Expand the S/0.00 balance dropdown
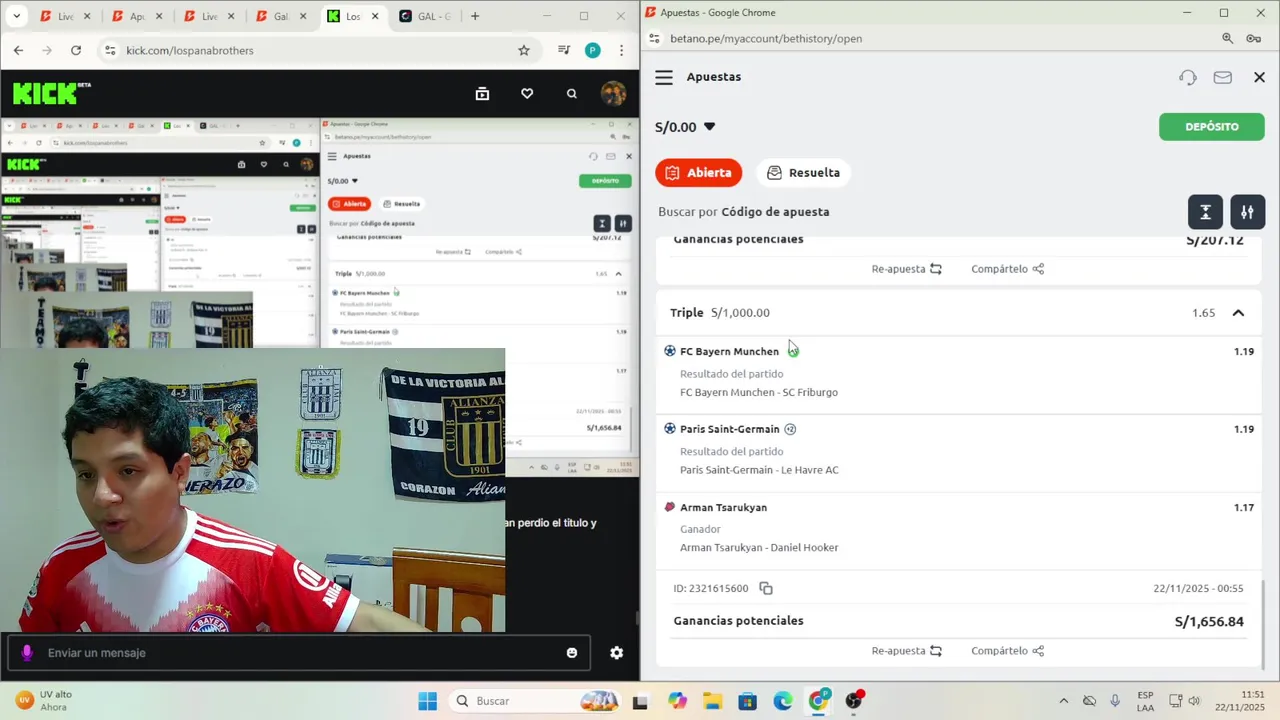 [x=685, y=127]
